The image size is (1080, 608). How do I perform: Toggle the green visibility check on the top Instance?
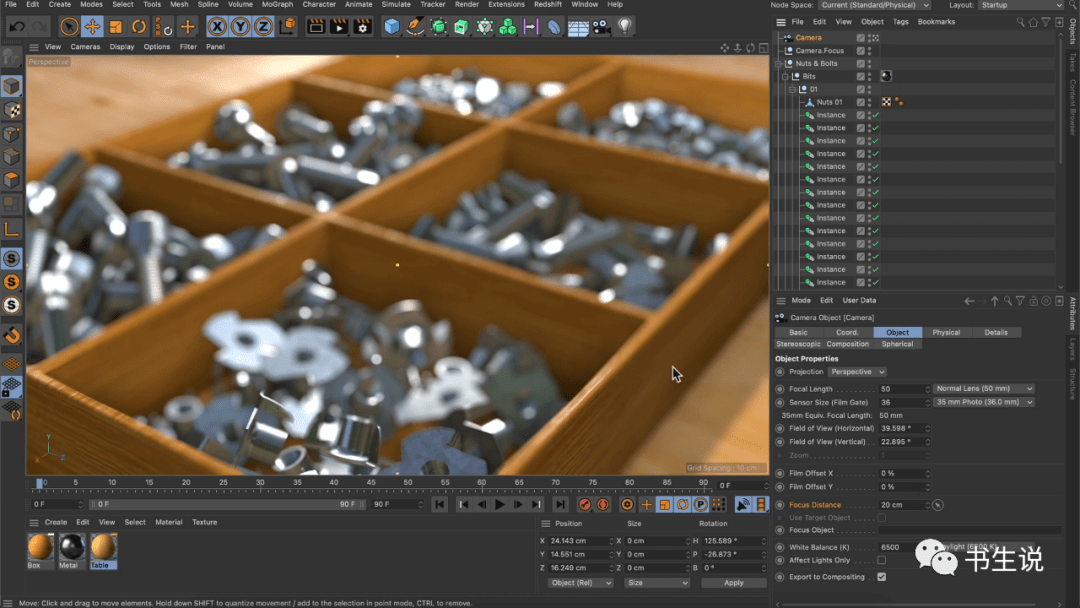pyautogui.click(x=877, y=115)
